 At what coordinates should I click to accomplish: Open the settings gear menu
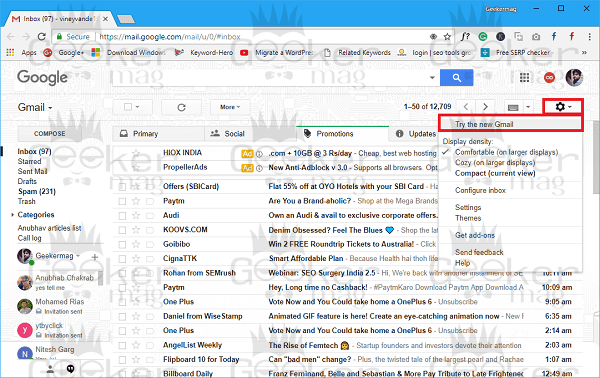563,107
